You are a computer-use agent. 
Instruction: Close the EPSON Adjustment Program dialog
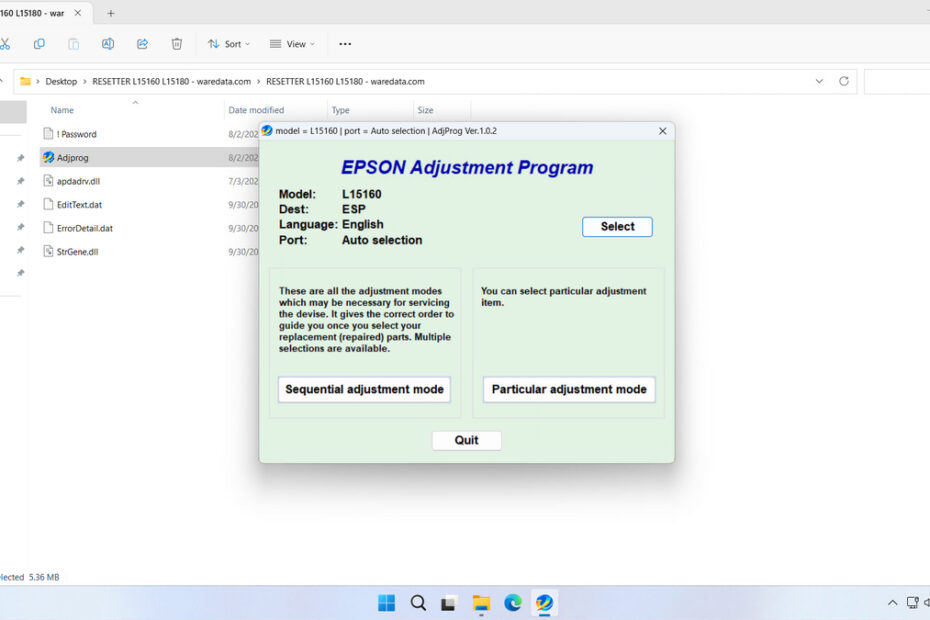pos(663,131)
